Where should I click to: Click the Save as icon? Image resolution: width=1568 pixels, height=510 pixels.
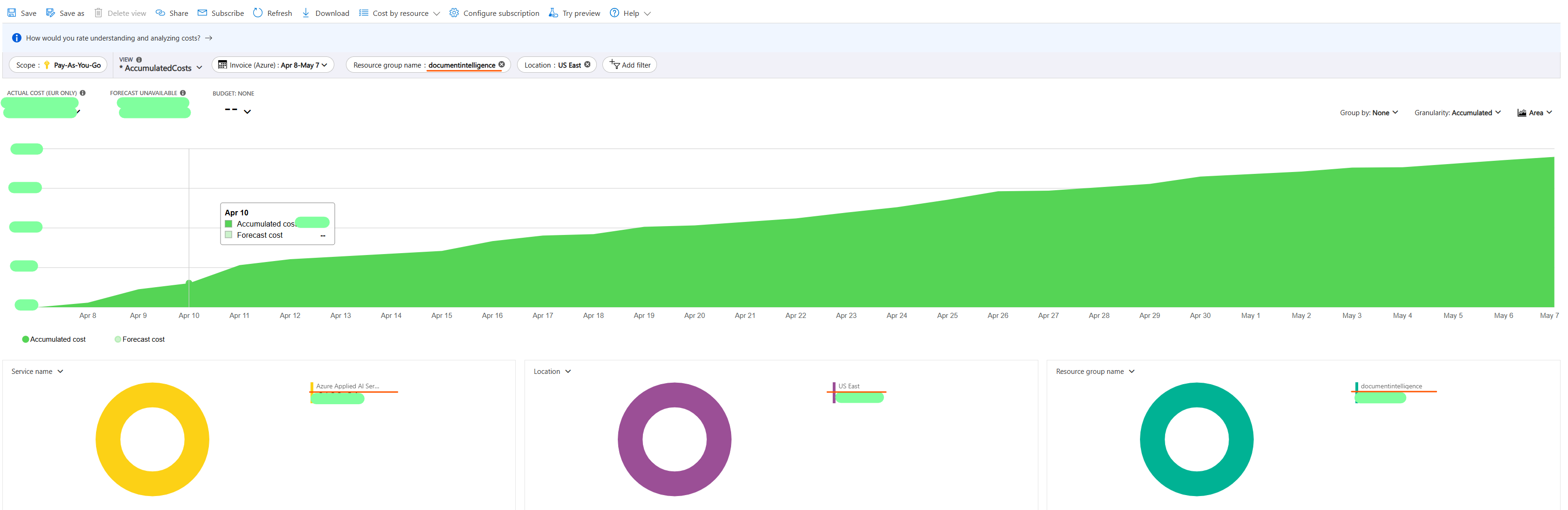[x=50, y=13]
